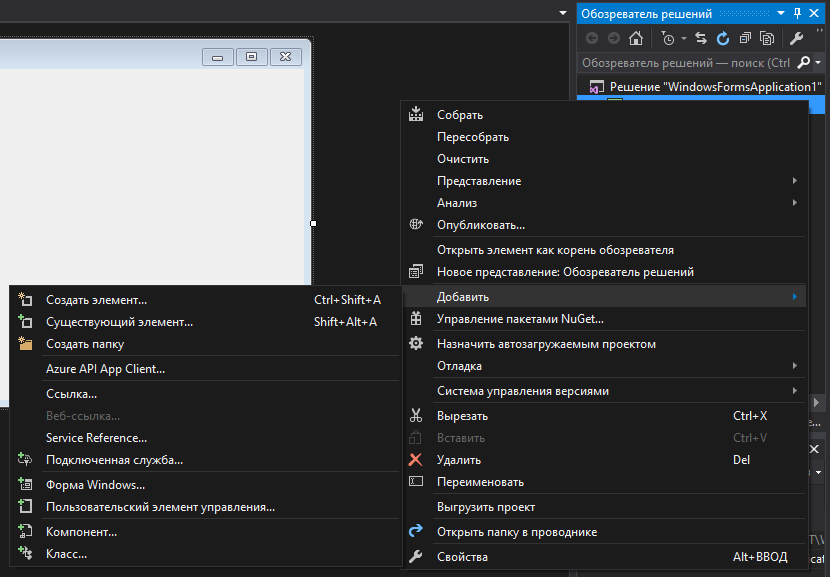Click the class icon beside Класс
The width and height of the screenshot is (830, 577).
click(25, 554)
